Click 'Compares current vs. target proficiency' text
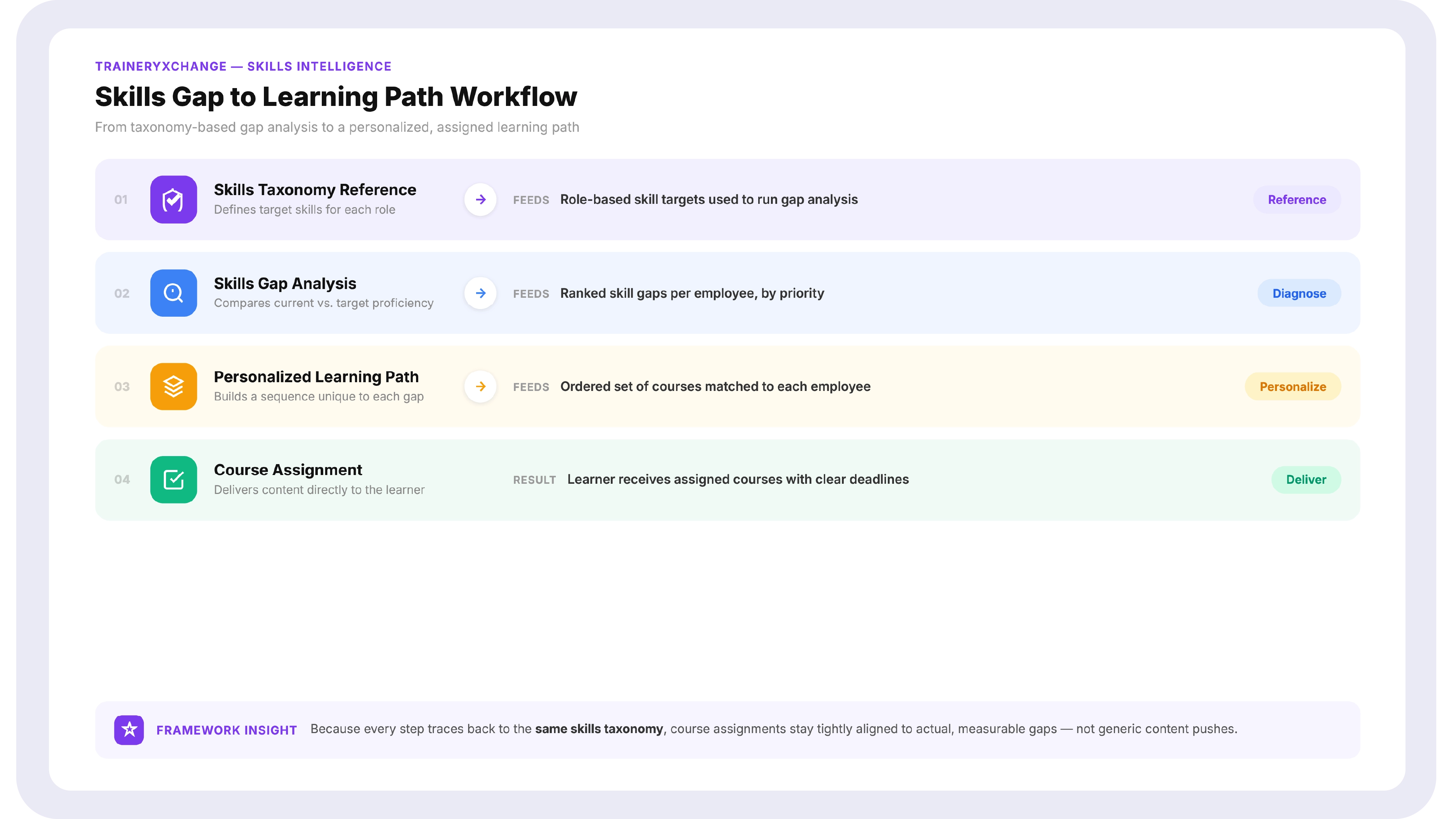1456x819 pixels. (x=323, y=303)
